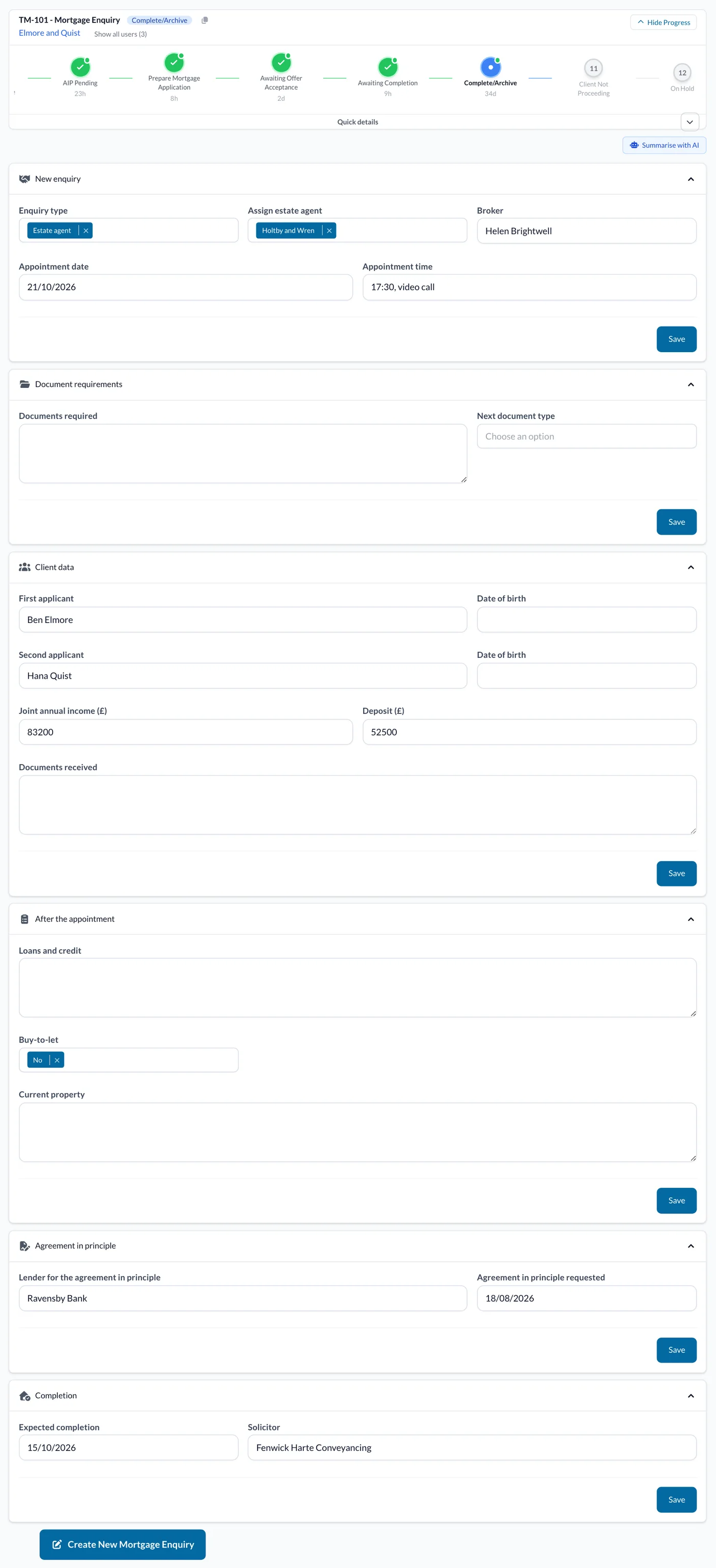This screenshot has height=1568, width=716.
Task: Click Show all users (3)
Action: pyautogui.click(x=121, y=34)
